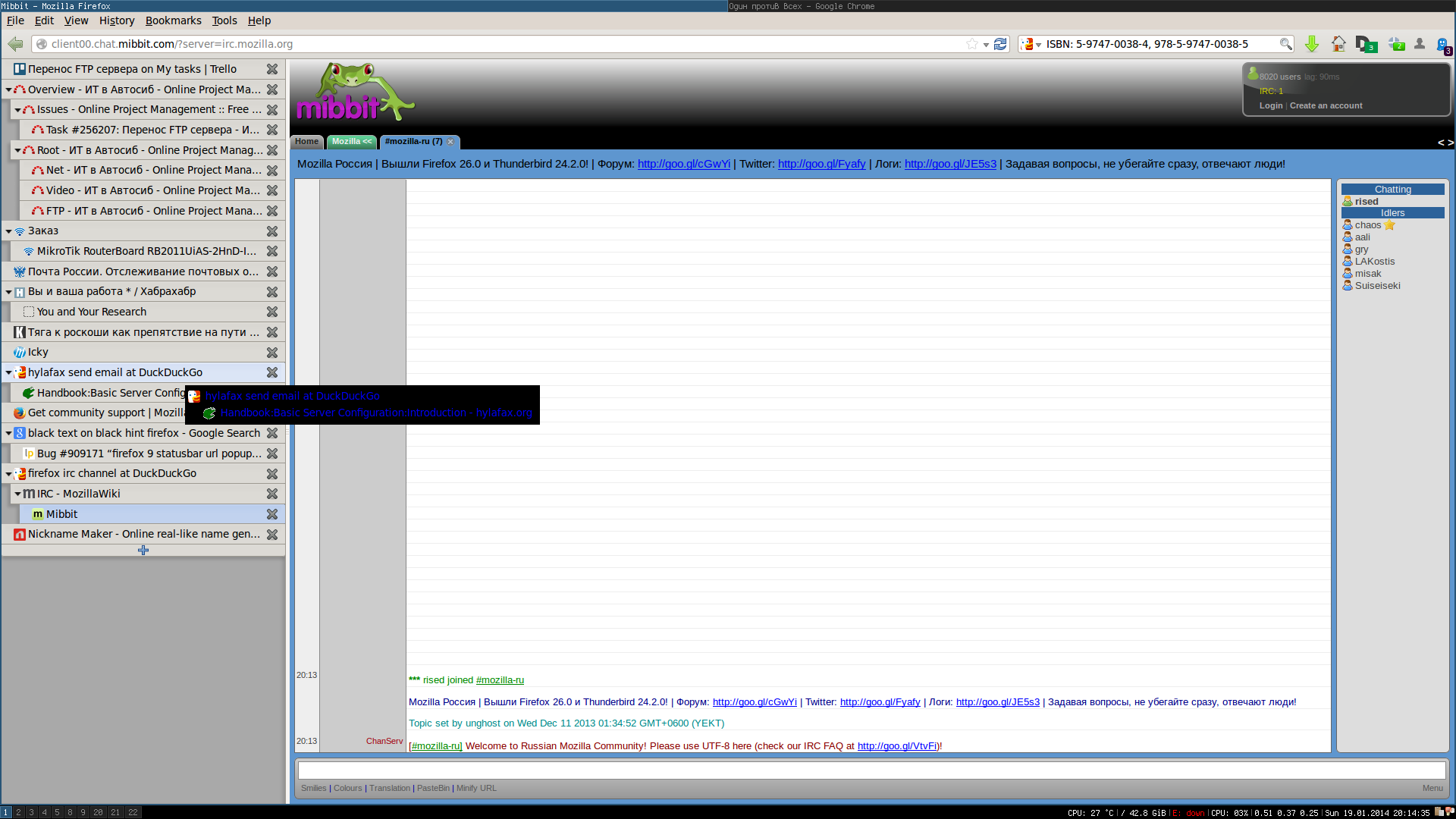
Task: Open the Bookmarks menu
Action: 174,20
